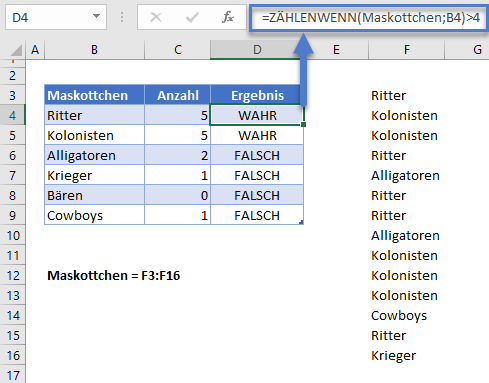Select cell C4 with value 5
The height and width of the screenshot is (383, 489).
(x=177, y=115)
